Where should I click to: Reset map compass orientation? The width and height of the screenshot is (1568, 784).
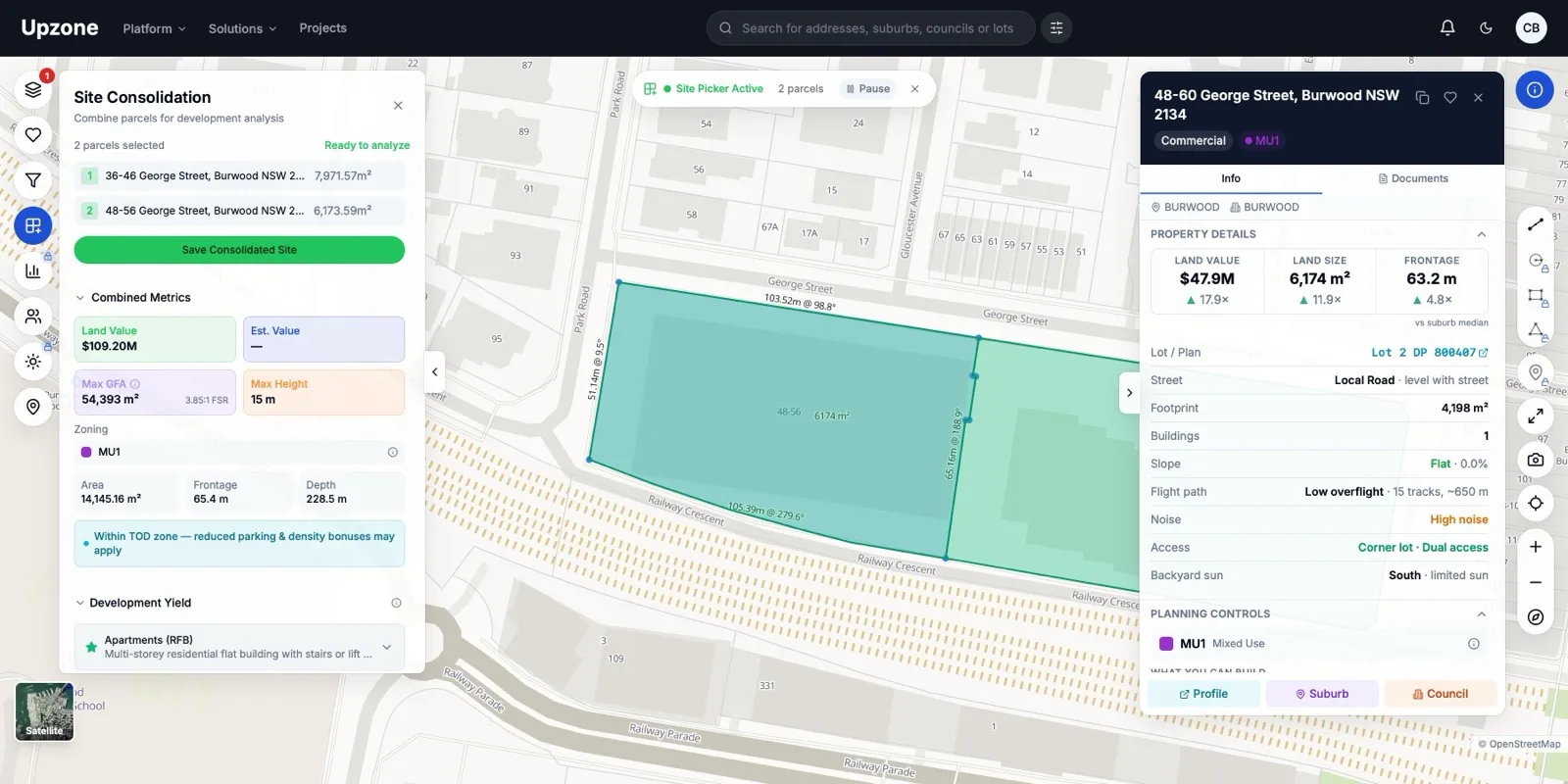(x=1536, y=617)
